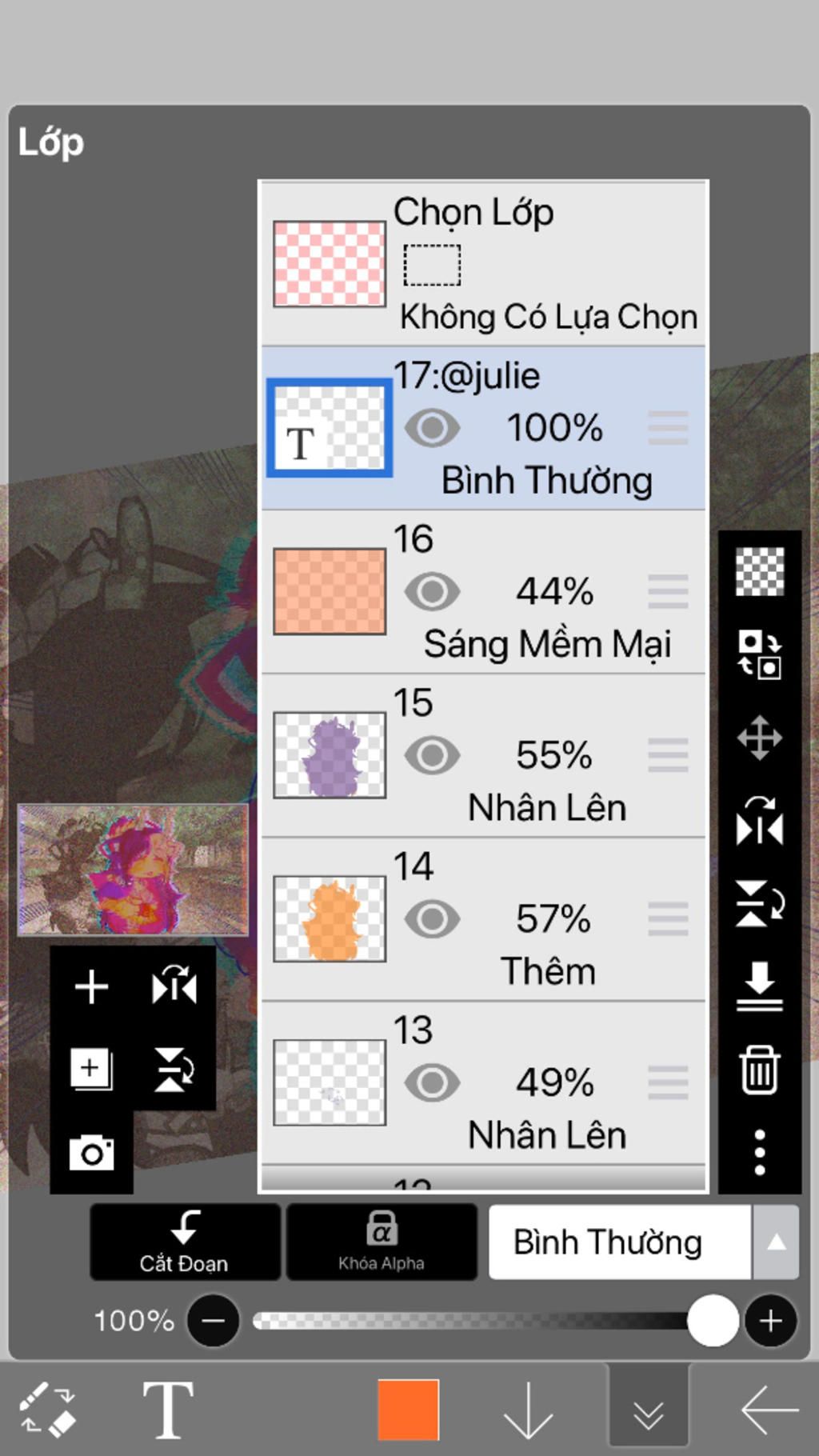Select the move layer arrows icon

759,737
